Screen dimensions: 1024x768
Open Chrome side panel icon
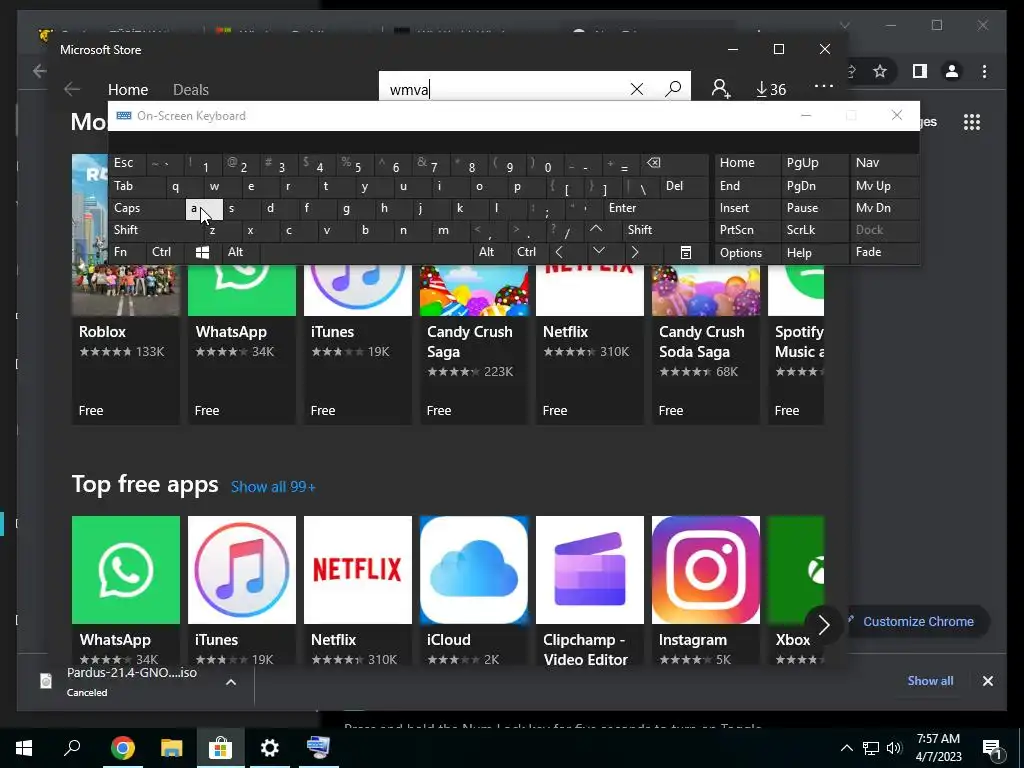click(920, 71)
